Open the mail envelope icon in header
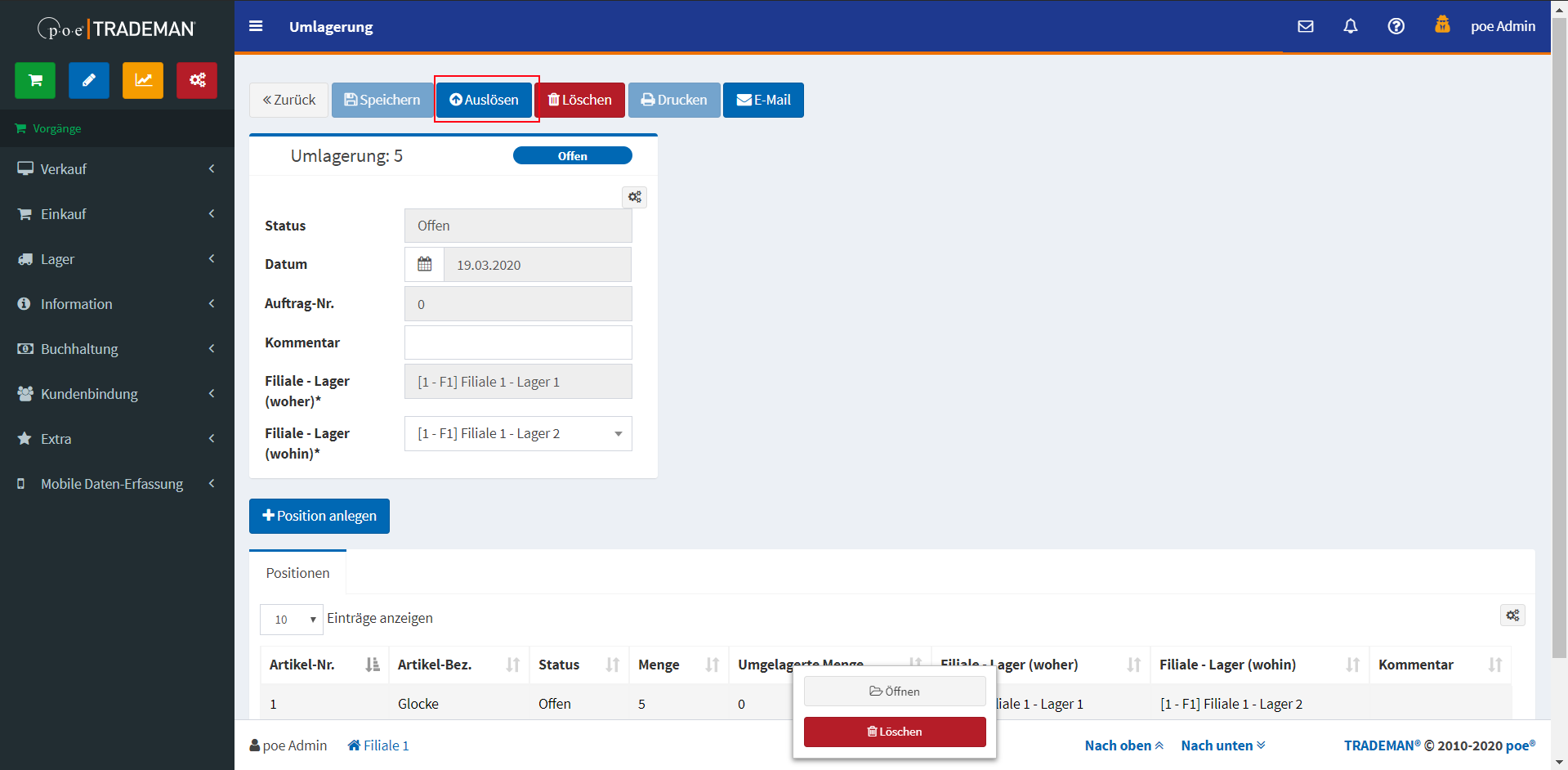 coord(1306,26)
